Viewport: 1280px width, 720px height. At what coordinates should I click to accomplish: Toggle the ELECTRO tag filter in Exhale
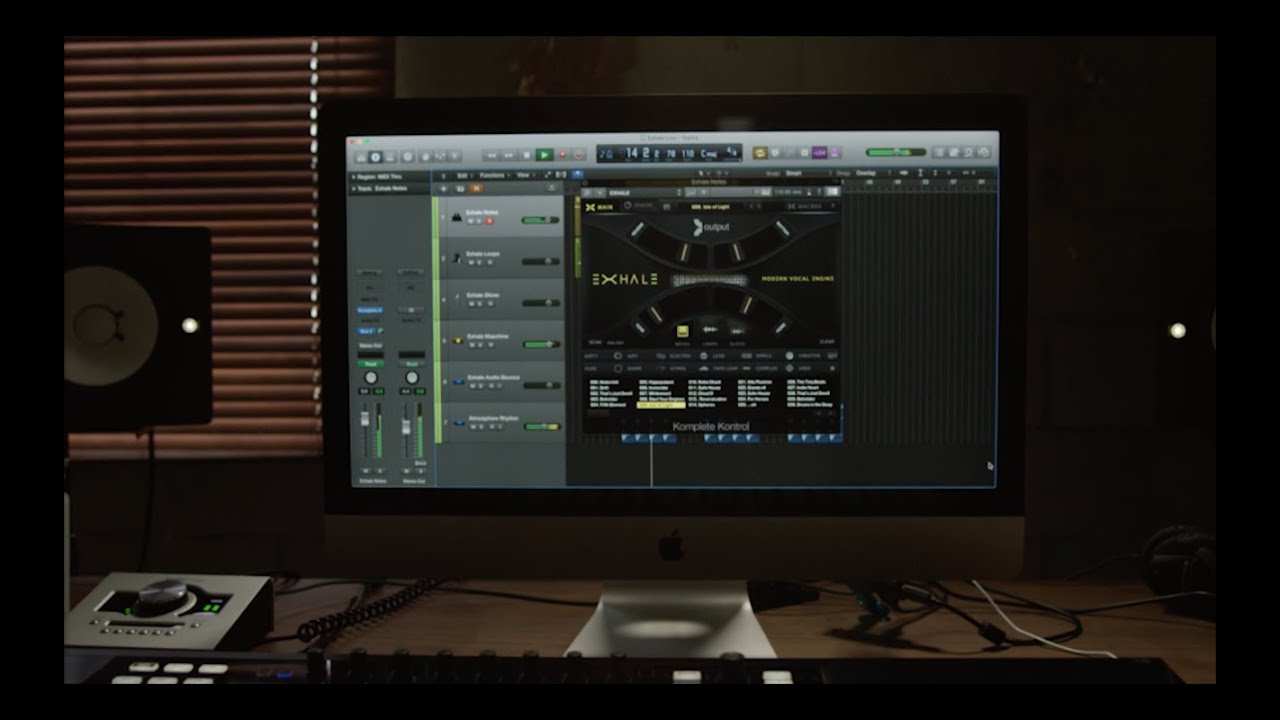pyautogui.click(x=679, y=356)
